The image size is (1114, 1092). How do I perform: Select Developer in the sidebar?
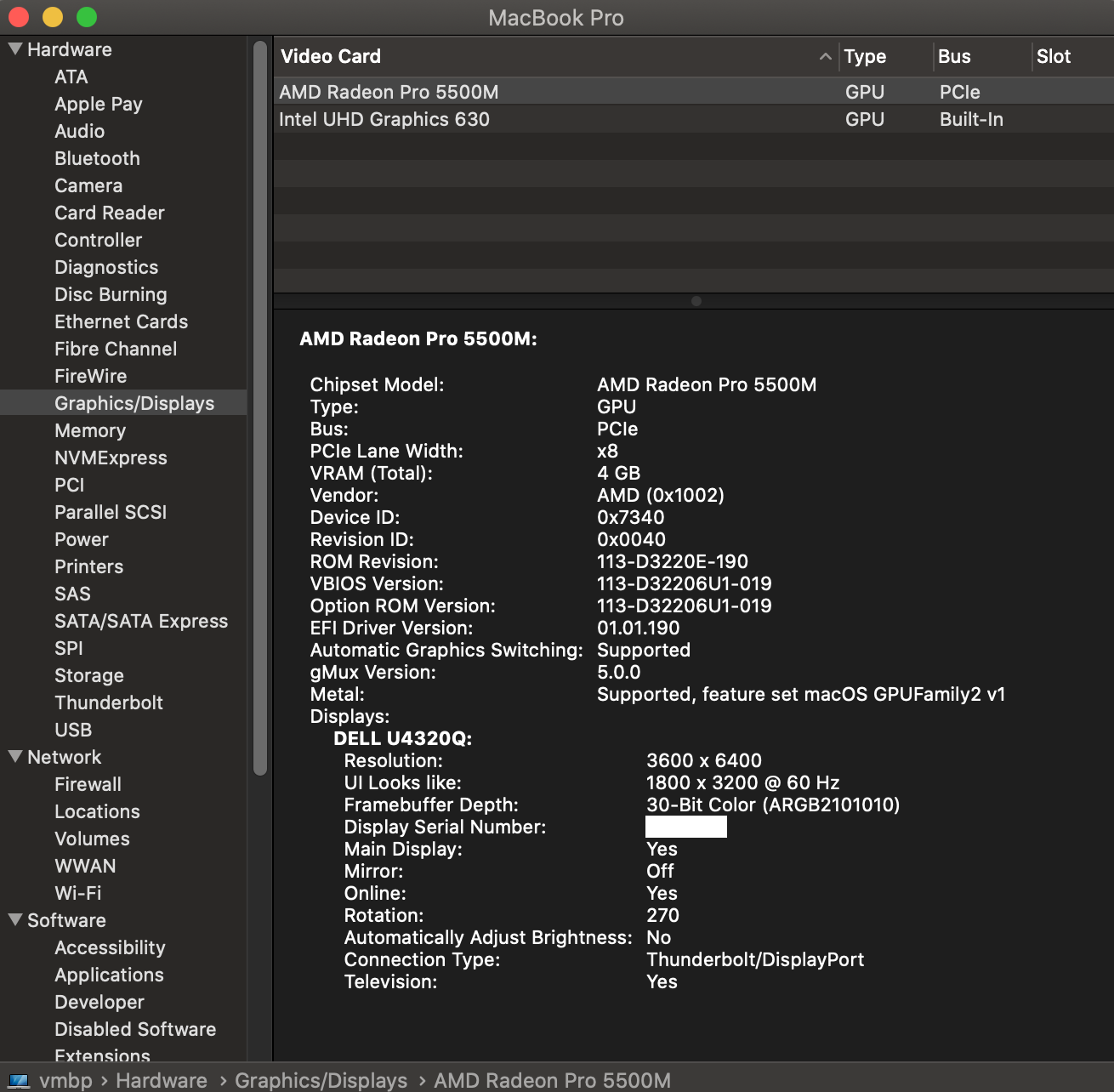point(99,1002)
